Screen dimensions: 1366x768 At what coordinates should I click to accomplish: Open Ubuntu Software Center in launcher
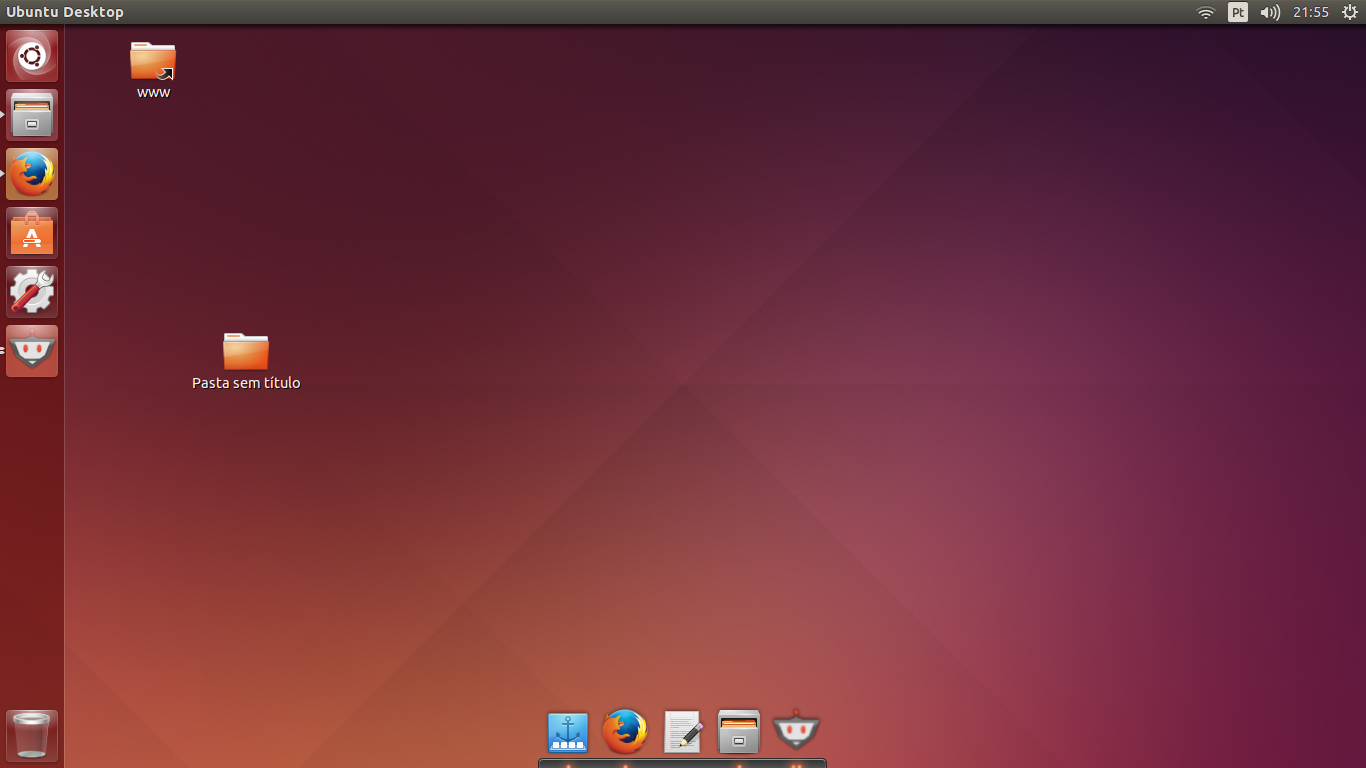[x=32, y=233]
